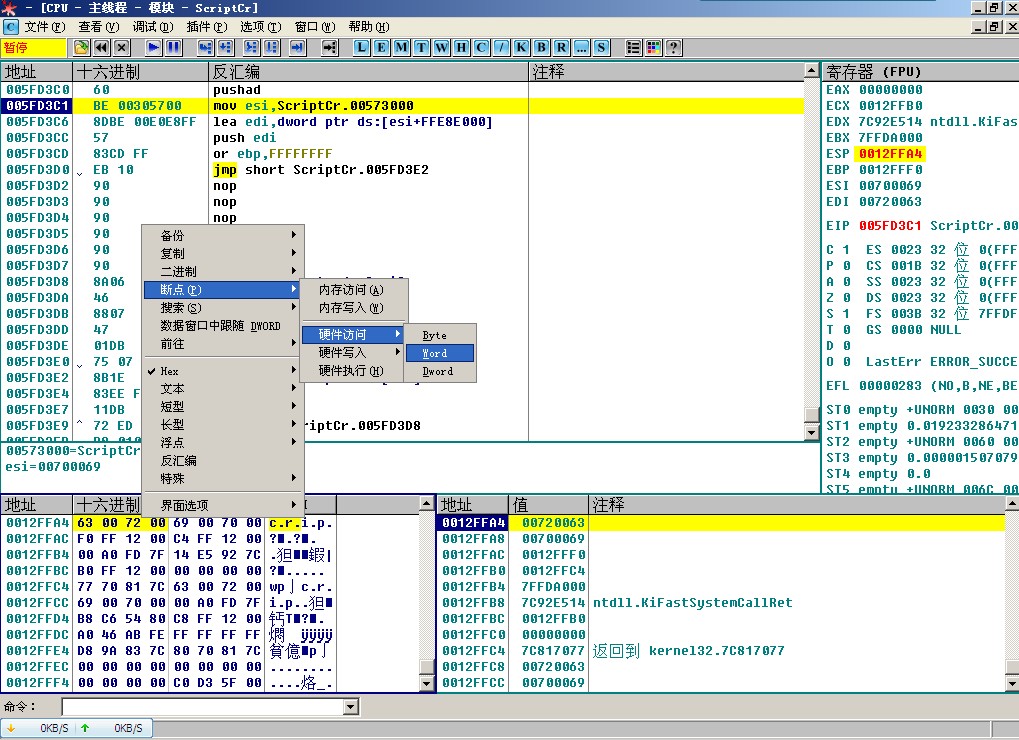Click the 反汇编 column header
Screen dimensions: 1019x740
pos(368,71)
